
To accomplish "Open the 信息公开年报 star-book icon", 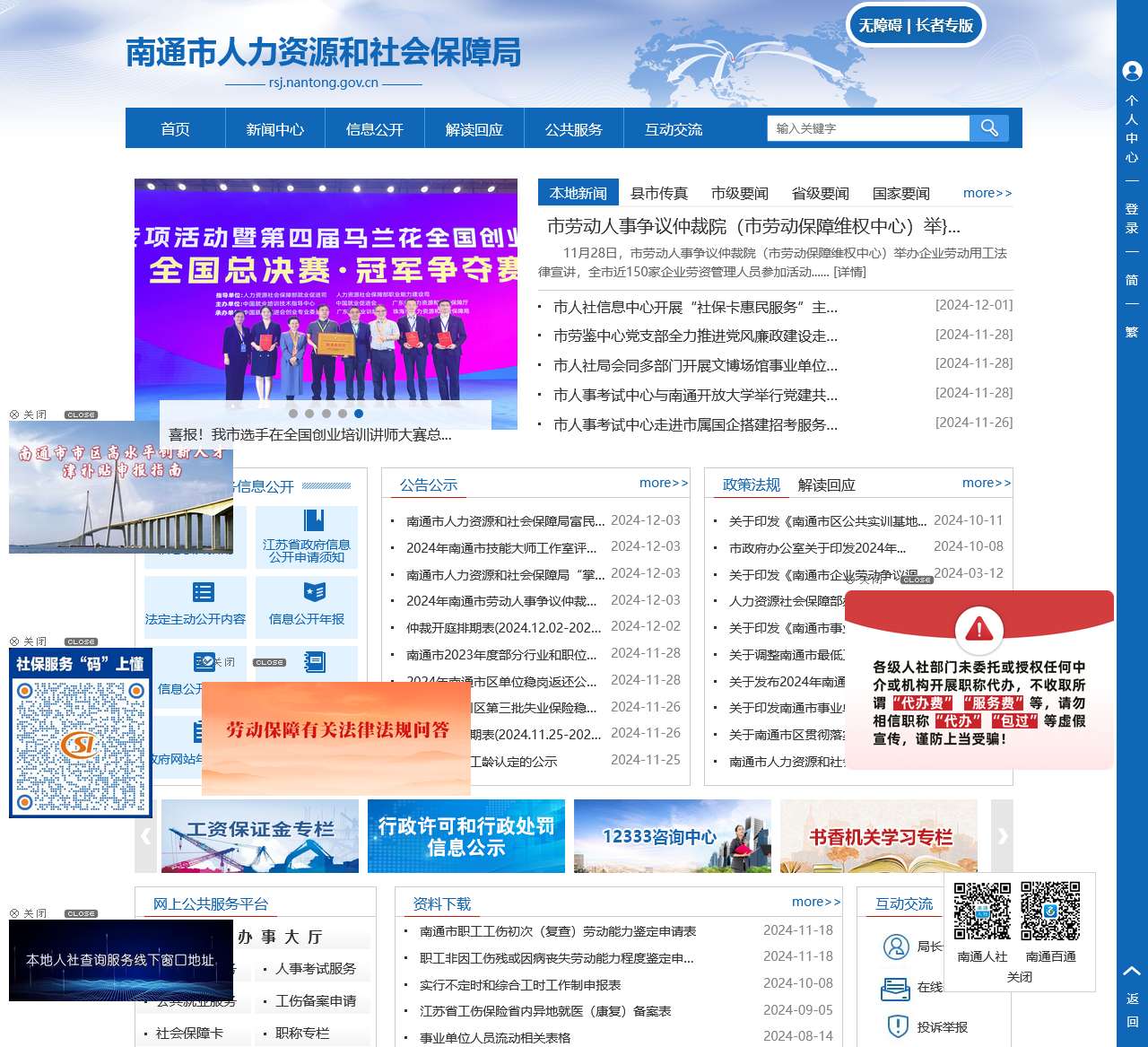I will click(x=315, y=592).
